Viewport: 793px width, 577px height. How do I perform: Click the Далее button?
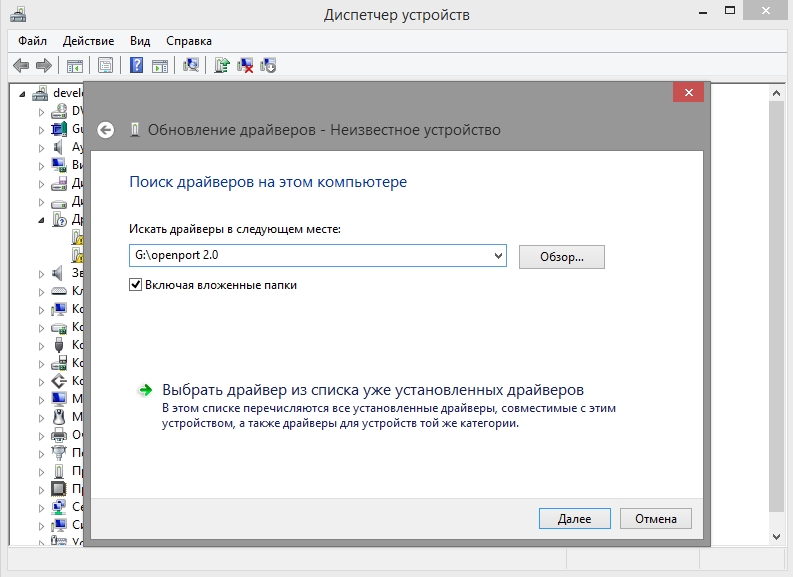(575, 519)
